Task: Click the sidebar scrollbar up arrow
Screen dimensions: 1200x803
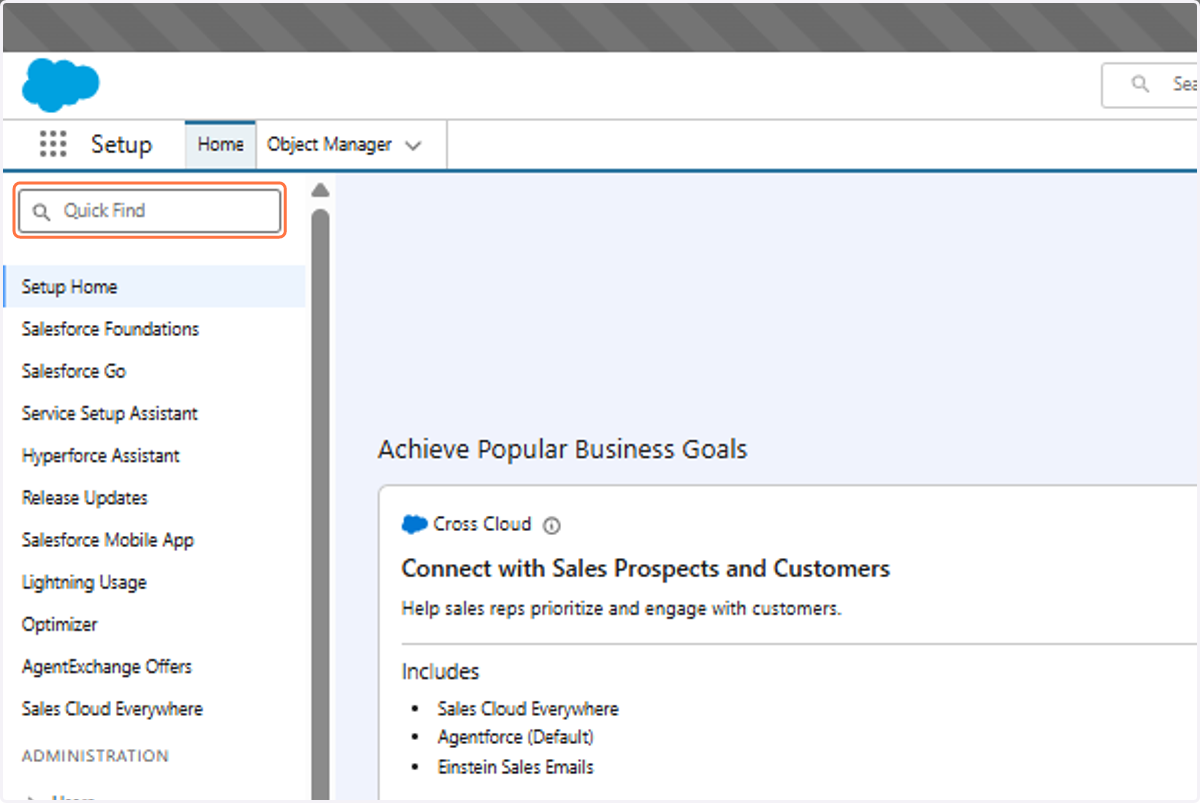Action: point(320,190)
